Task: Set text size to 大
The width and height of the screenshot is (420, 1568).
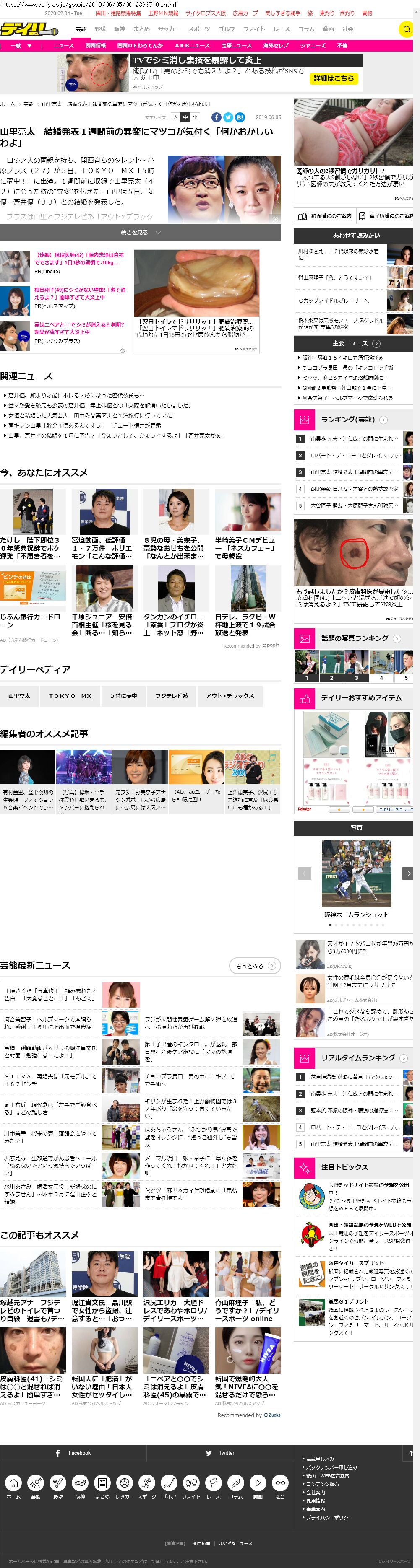Action: click(x=175, y=117)
